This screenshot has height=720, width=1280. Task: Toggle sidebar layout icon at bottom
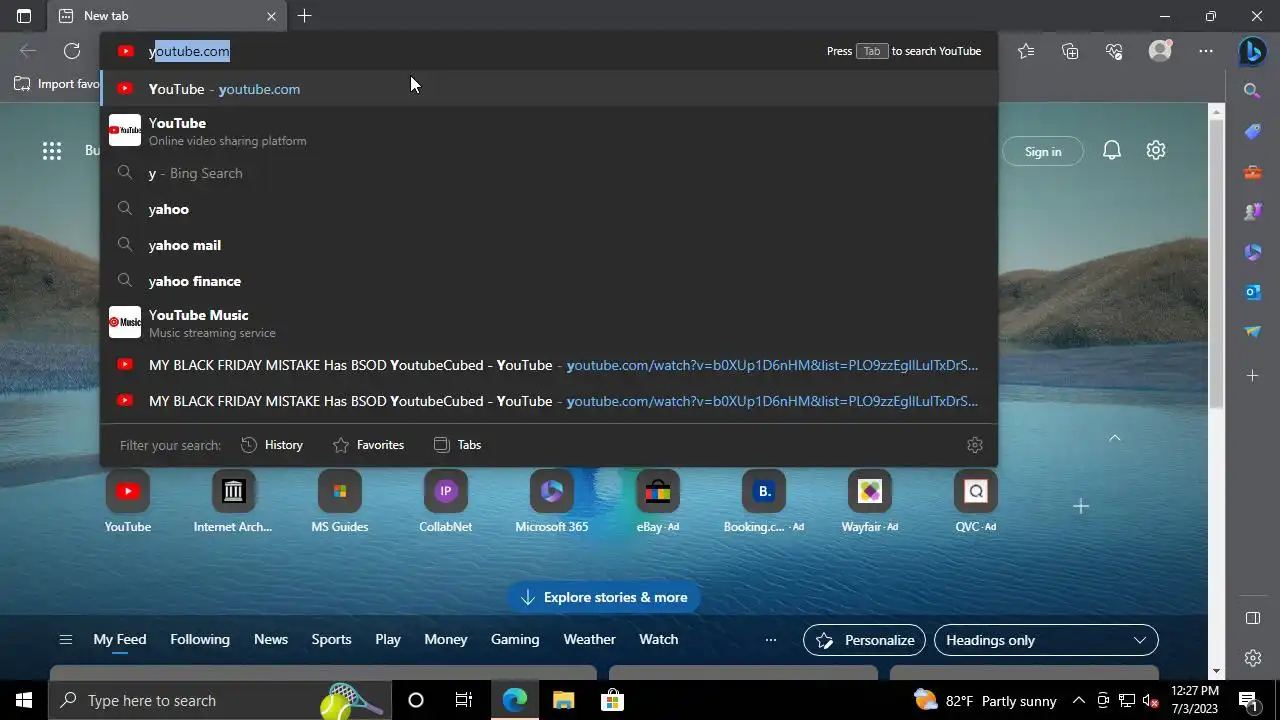pyautogui.click(x=1252, y=618)
